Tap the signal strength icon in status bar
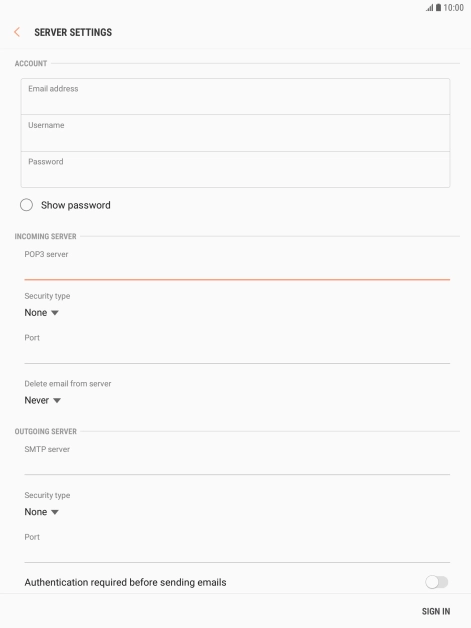 (x=429, y=8)
